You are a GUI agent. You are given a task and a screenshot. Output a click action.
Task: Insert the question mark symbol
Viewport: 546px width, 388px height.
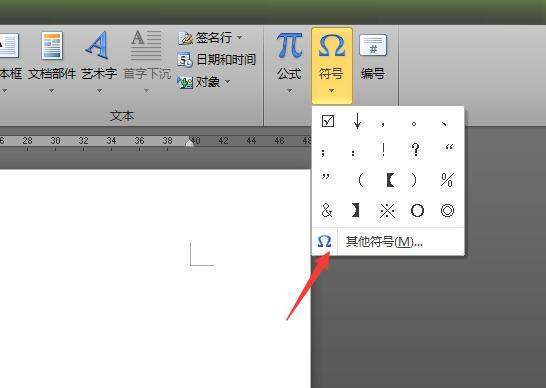point(415,149)
